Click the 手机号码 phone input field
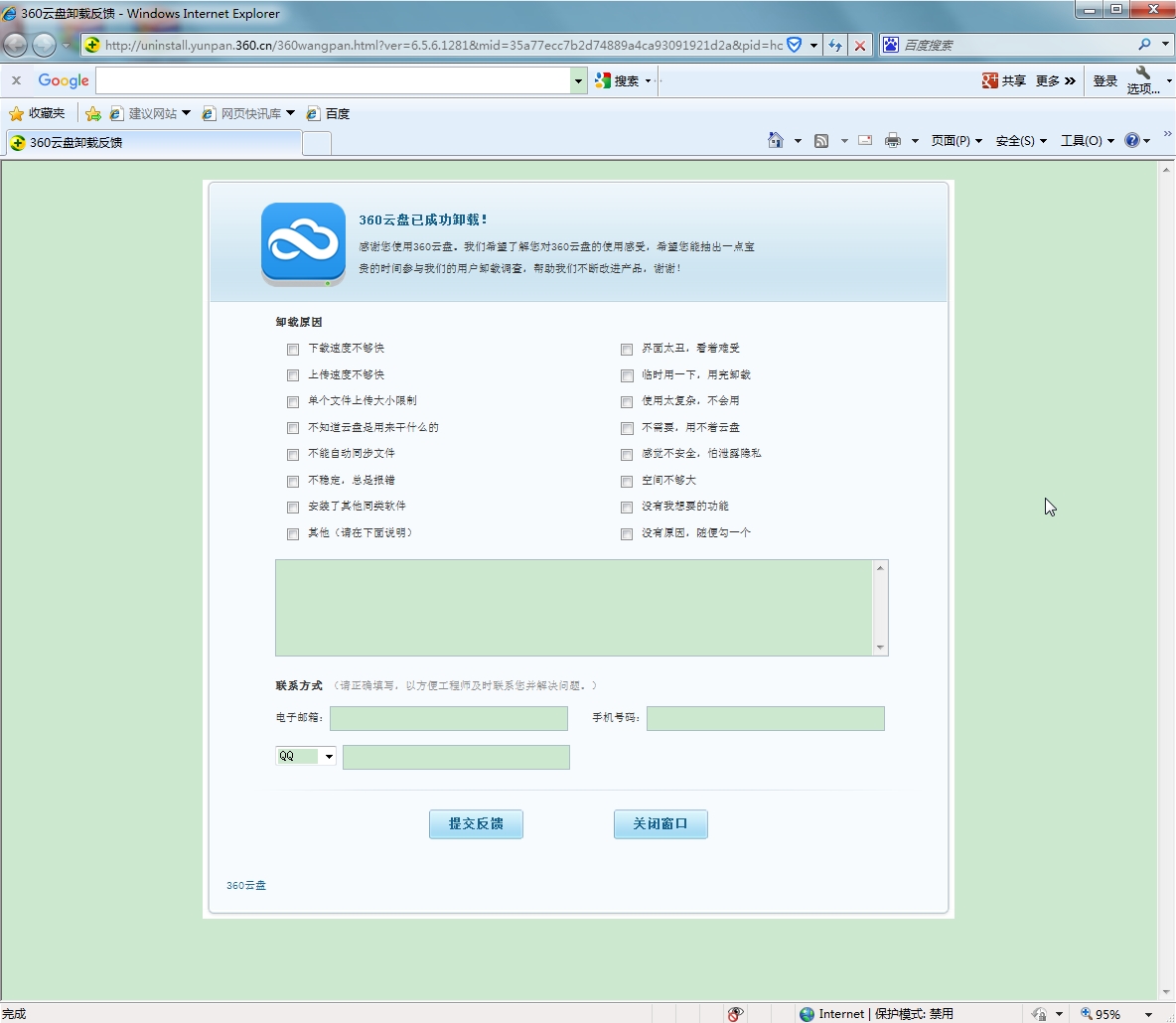 [765, 718]
